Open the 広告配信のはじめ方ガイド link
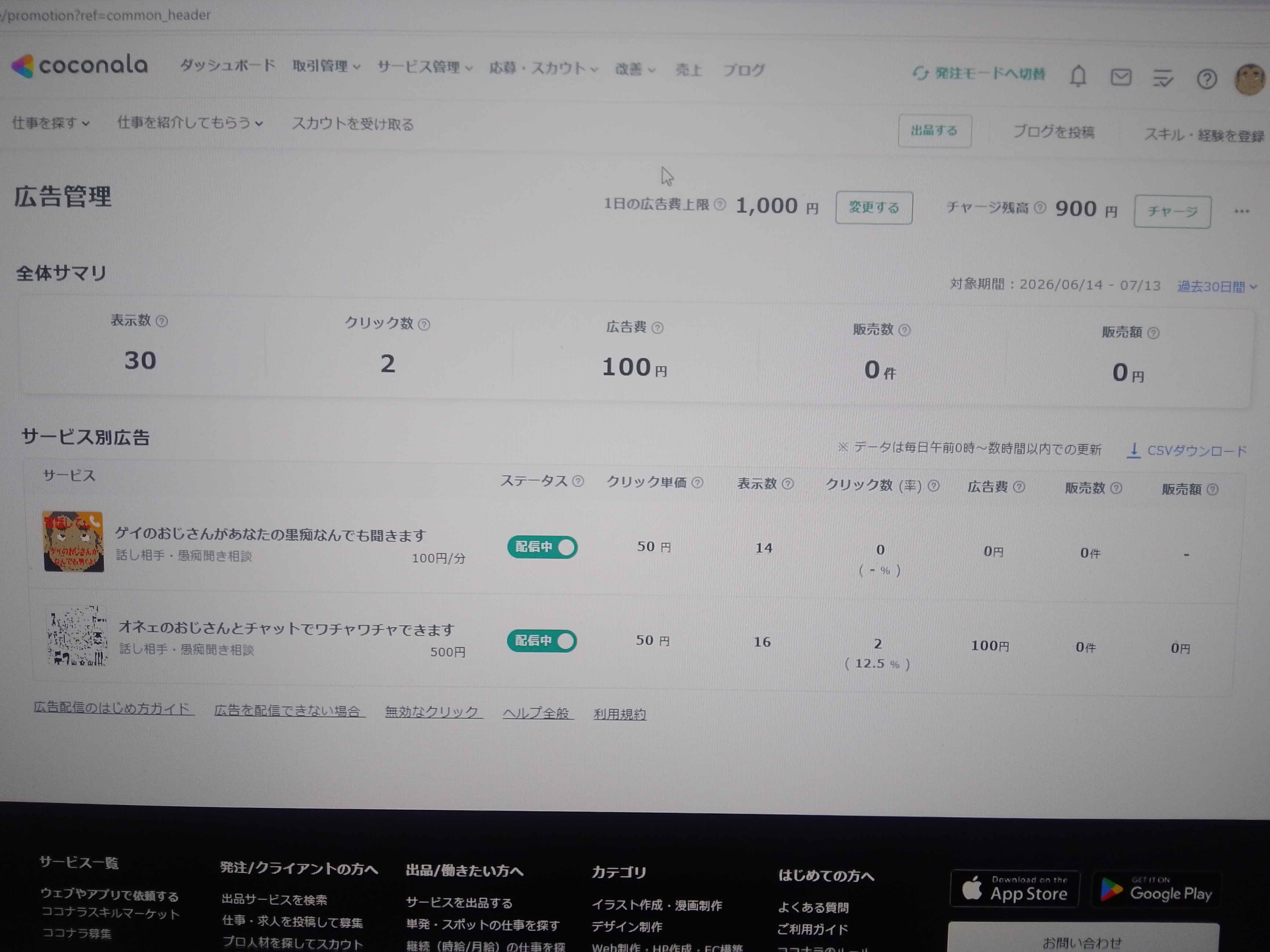1270x952 pixels. (113, 709)
